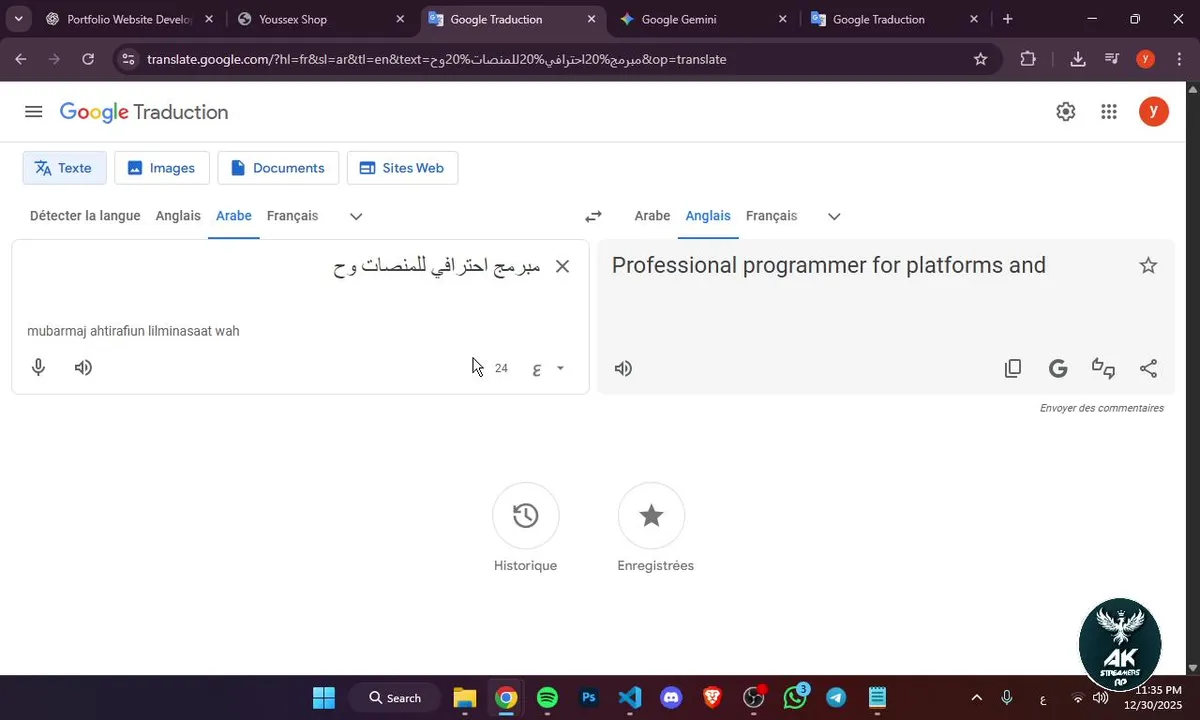Open the Chrome extensions puzzle menu
This screenshot has width=1200, height=720.
(x=1028, y=59)
